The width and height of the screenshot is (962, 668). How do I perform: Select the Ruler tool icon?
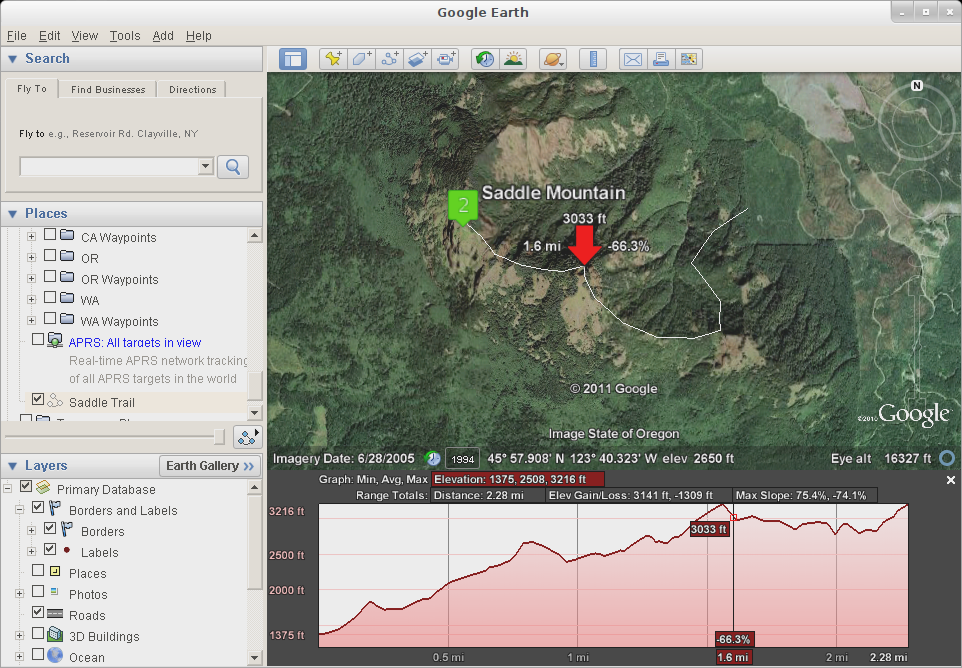click(x=593, y=59)
